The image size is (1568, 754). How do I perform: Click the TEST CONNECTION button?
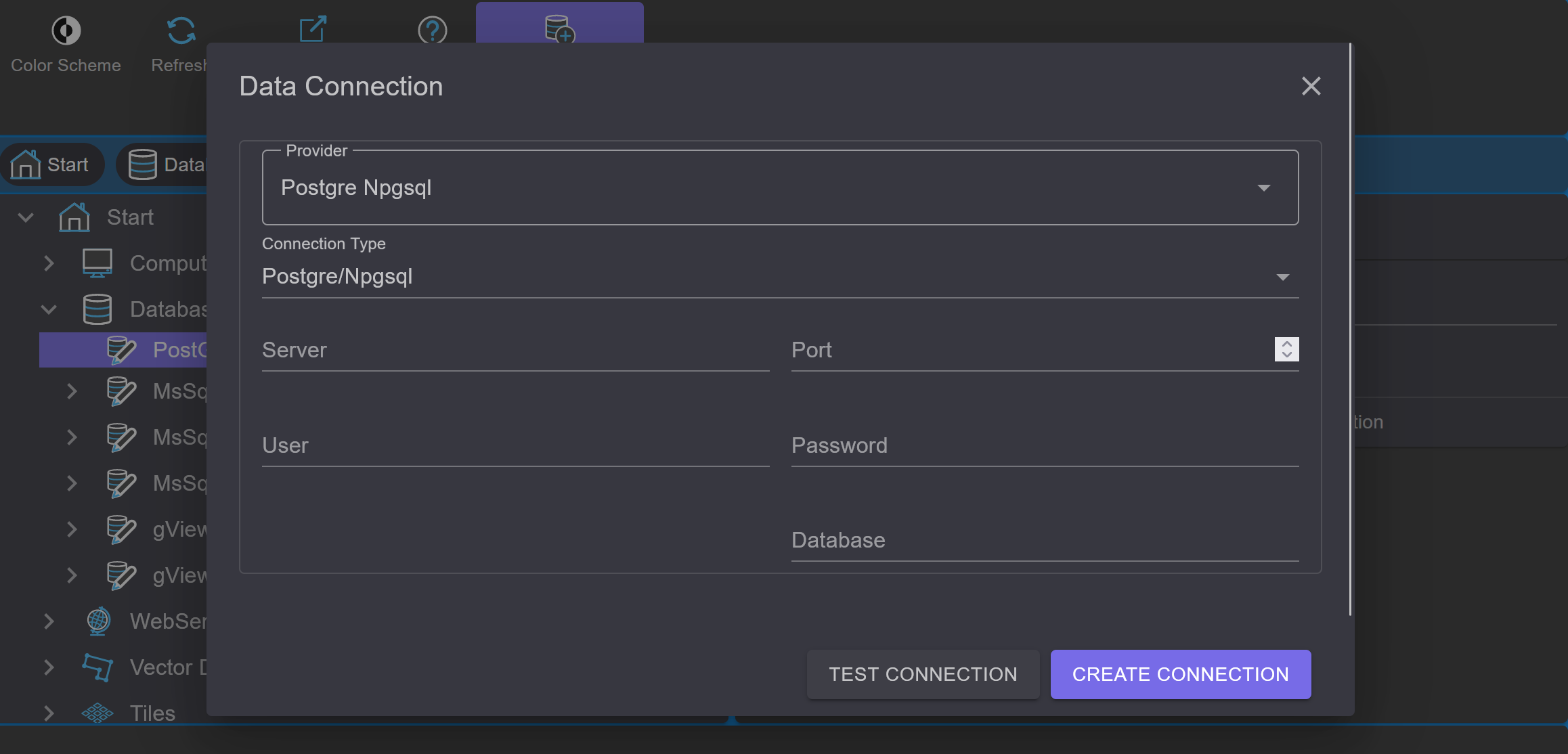coord(923,674)
